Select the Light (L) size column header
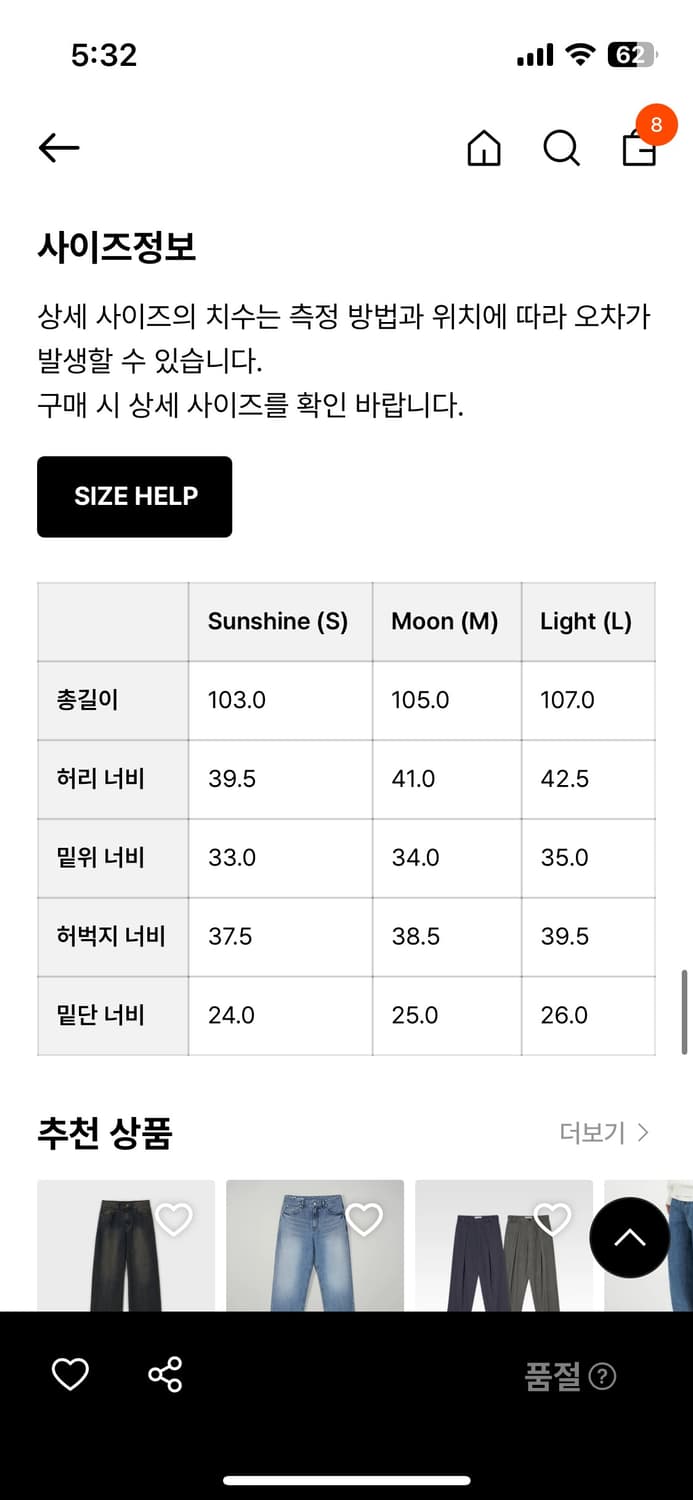The width and height of the screenshot is (693, 1500). click(586, 621)
